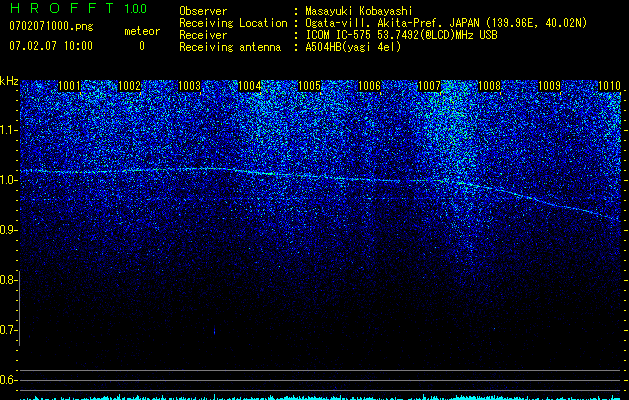Viewport: 629px width, 400px height.
Task: Click the 1006 time marker
Action: [x=369, y=86]
